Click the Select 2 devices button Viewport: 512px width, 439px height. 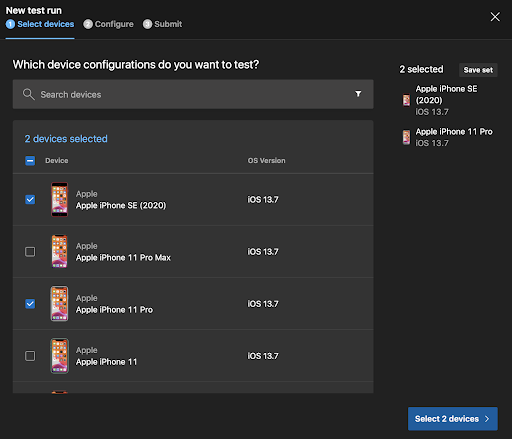pyautogui.click(x=453, y=419)
